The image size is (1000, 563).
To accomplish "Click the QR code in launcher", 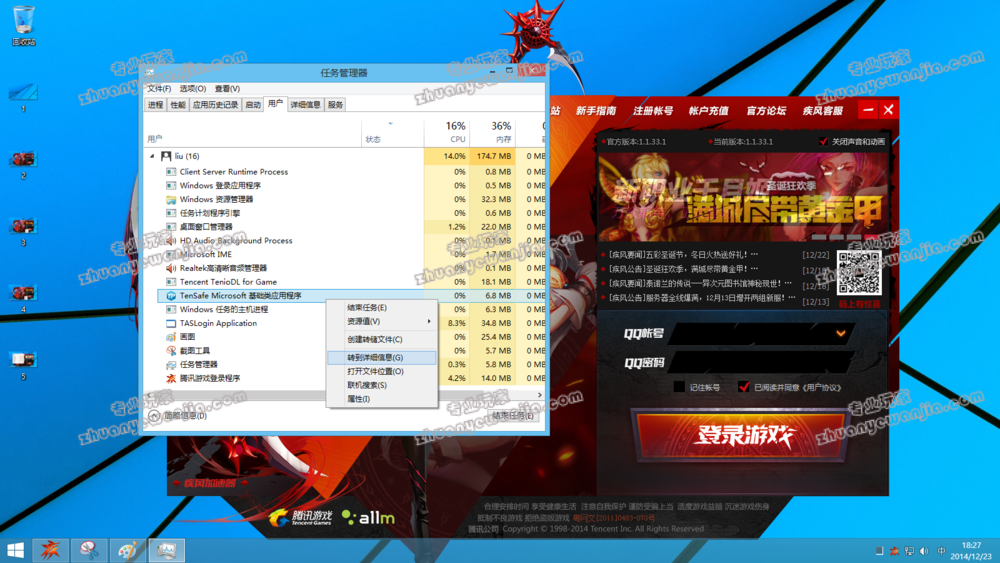I will coord(859,273).
